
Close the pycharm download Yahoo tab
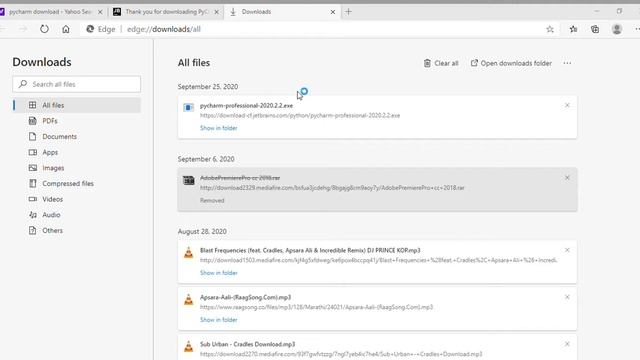click(x=100, y=12)
